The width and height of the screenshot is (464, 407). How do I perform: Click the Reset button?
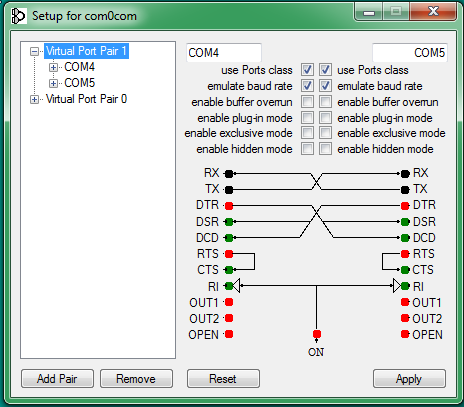(x=223, y=379)
